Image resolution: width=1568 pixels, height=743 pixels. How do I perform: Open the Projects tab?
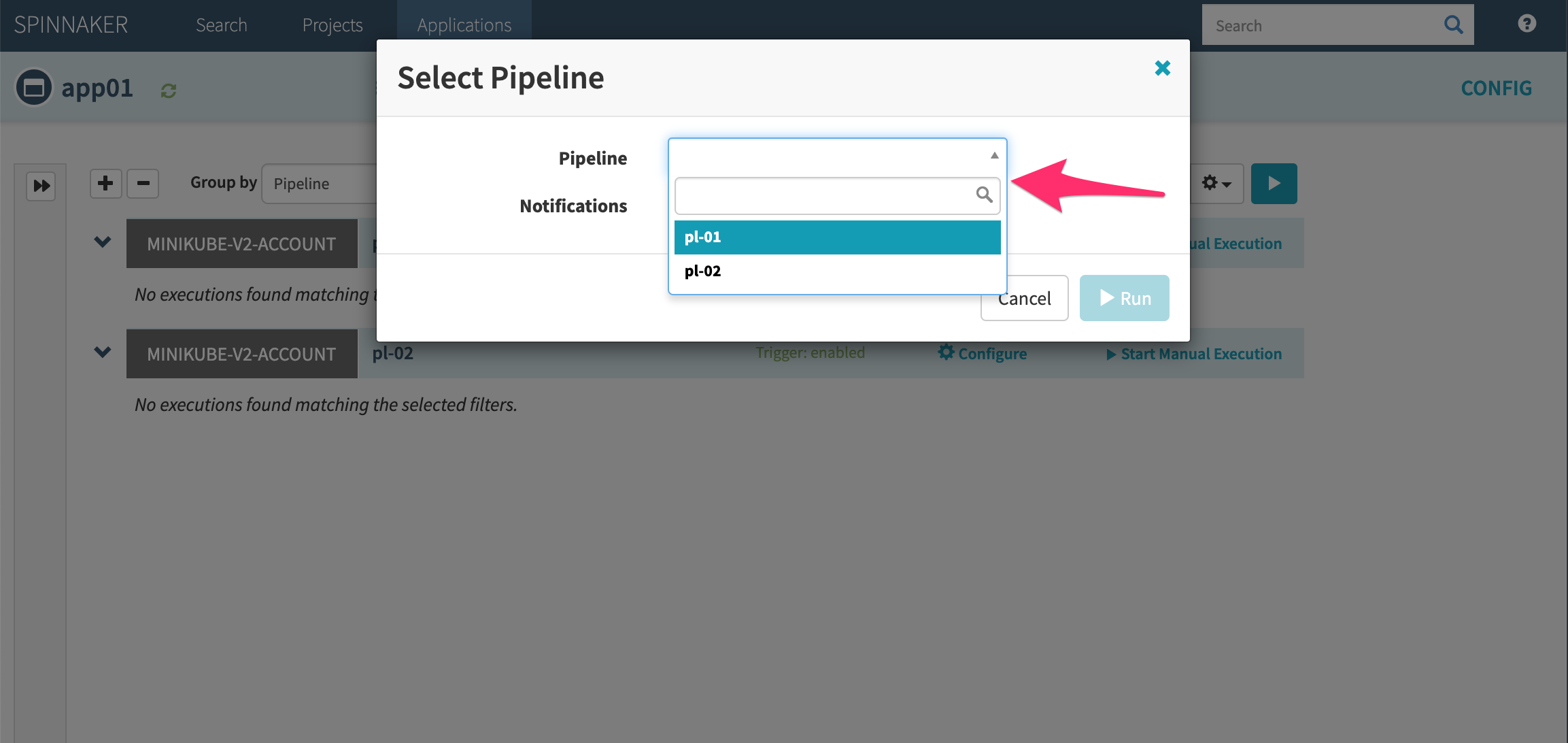(x=332, y=25)
